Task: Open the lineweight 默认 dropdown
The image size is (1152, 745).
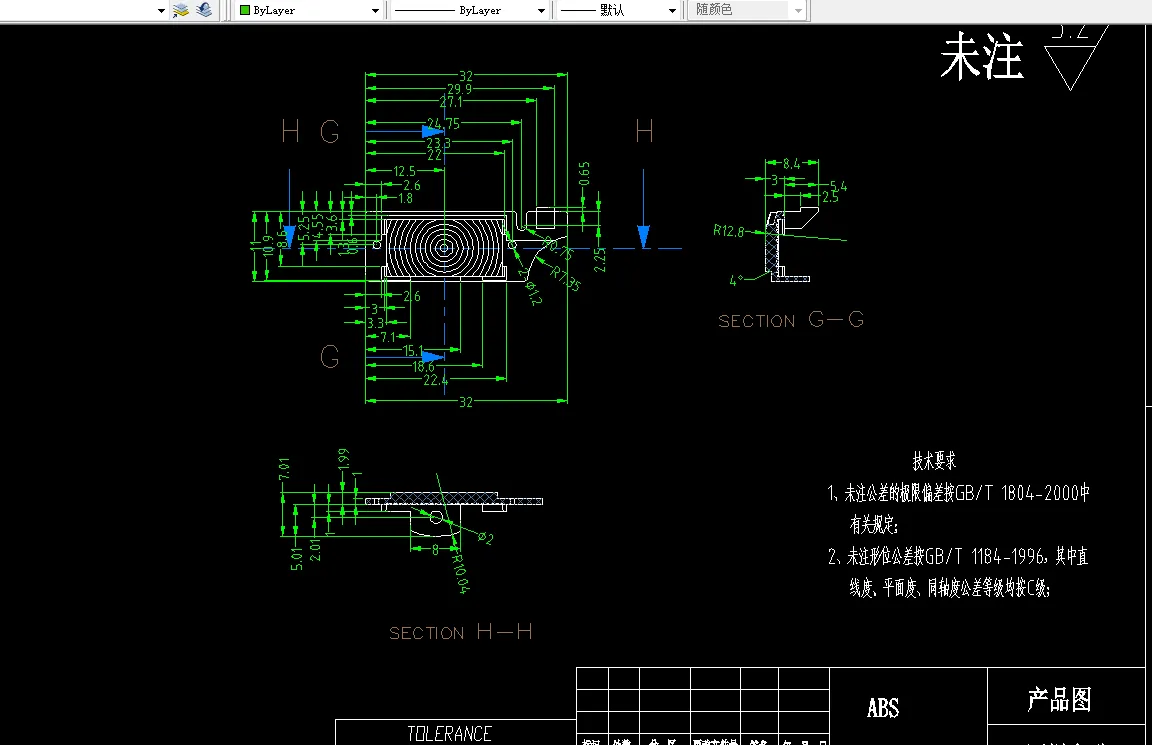Action: 672,10
